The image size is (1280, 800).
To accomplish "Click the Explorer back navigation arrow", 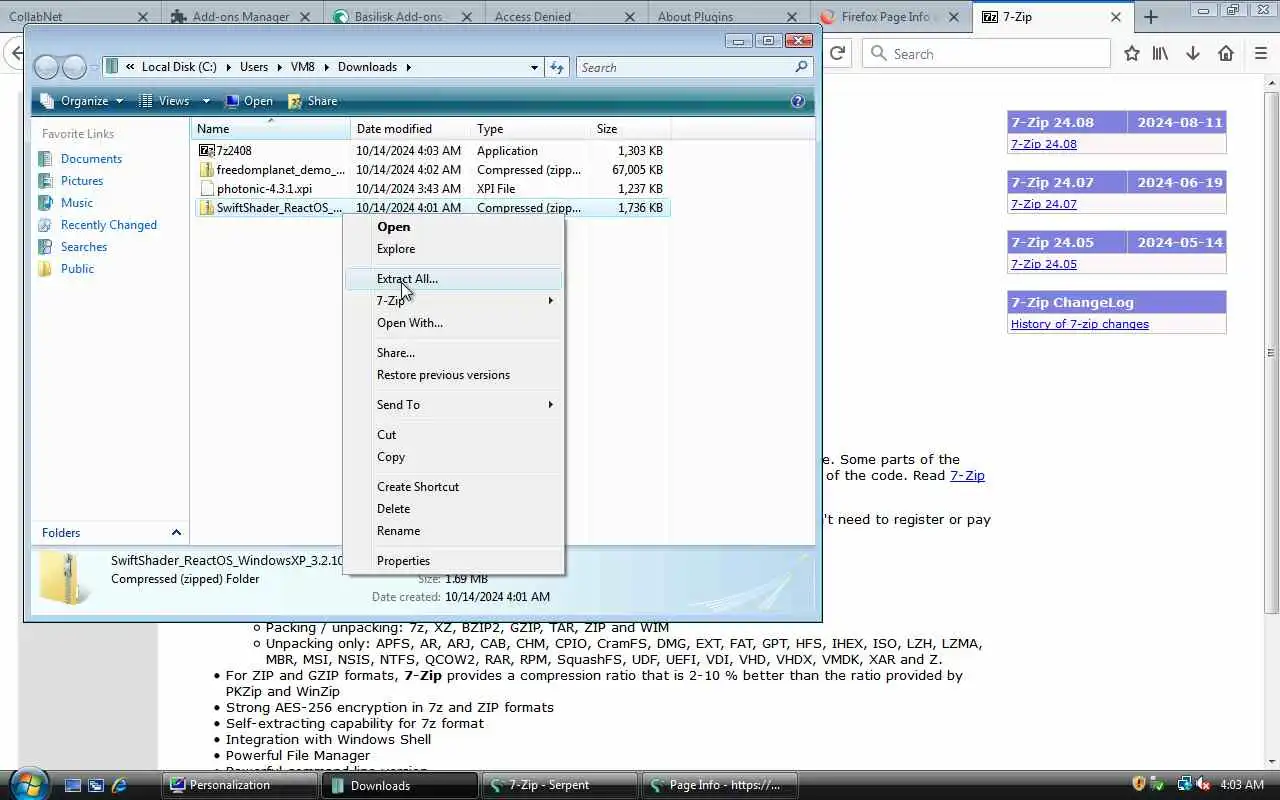I will click(46, 67).
